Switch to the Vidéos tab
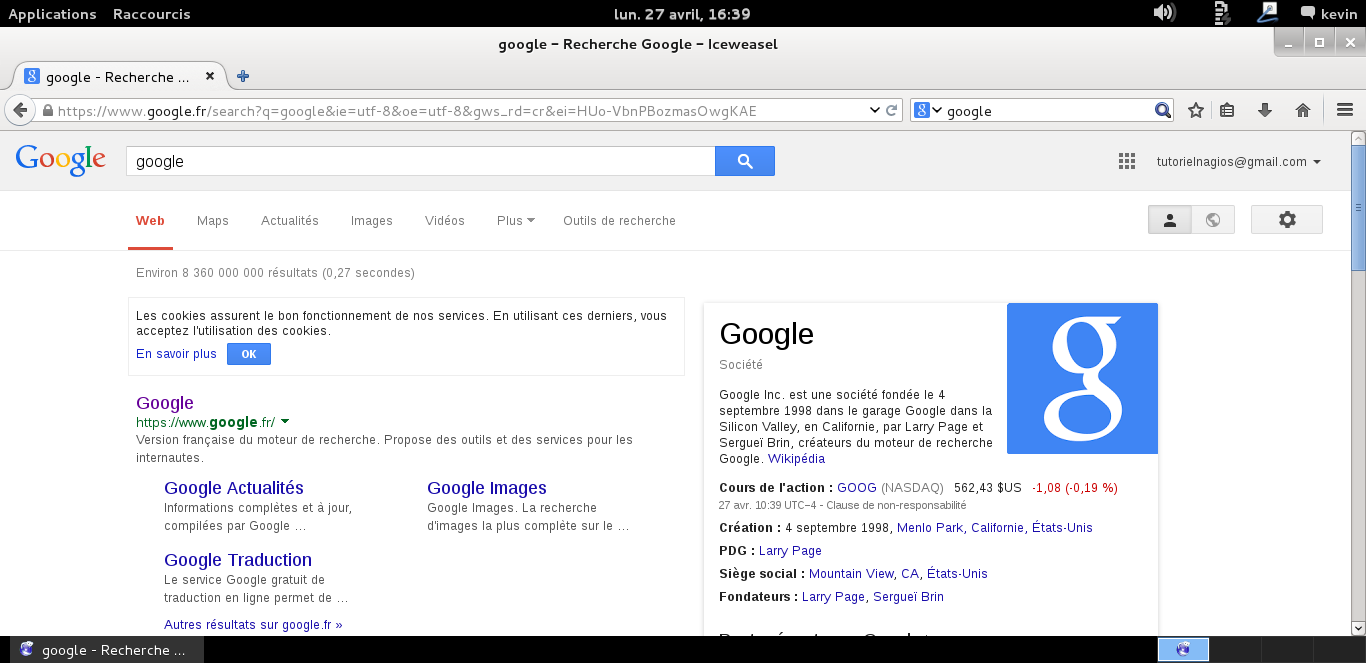 point(445,221)
